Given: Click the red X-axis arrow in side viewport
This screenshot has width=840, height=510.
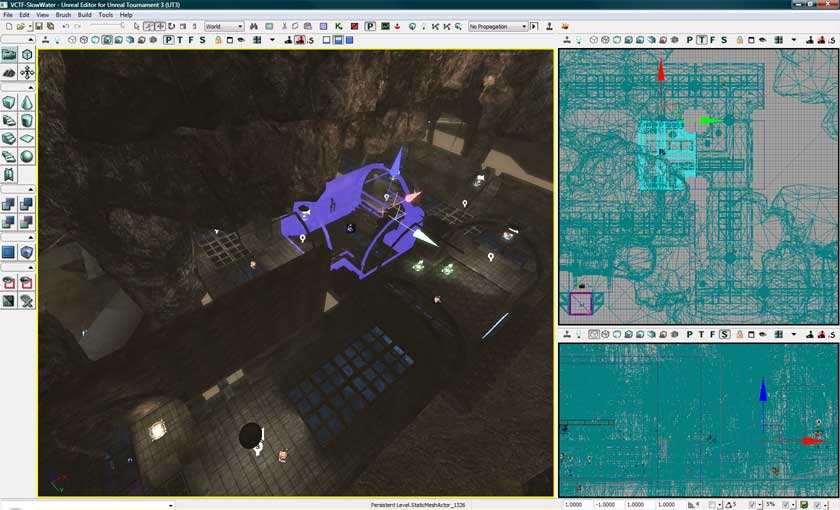Looking at the screenshot, I should (812, 441).
